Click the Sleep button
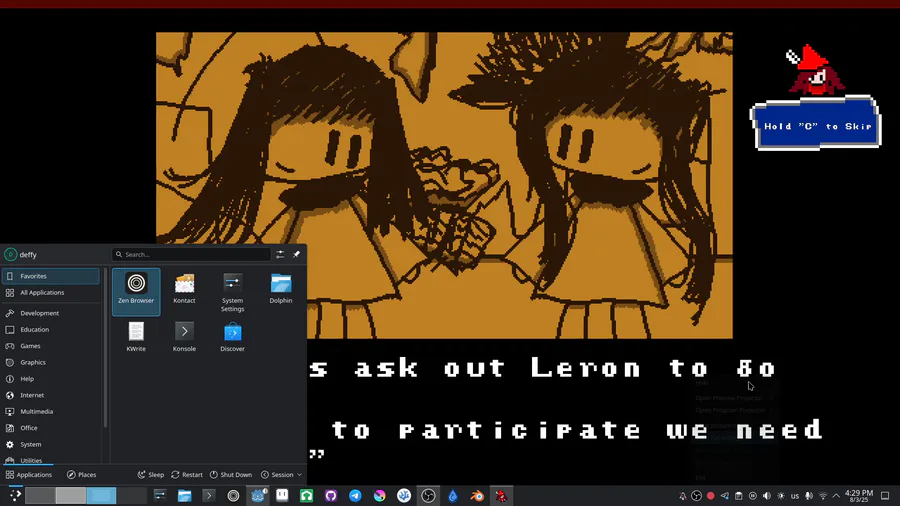Image resolution: width=900 pixels, height=506 pixels. (x=151, y=474)
